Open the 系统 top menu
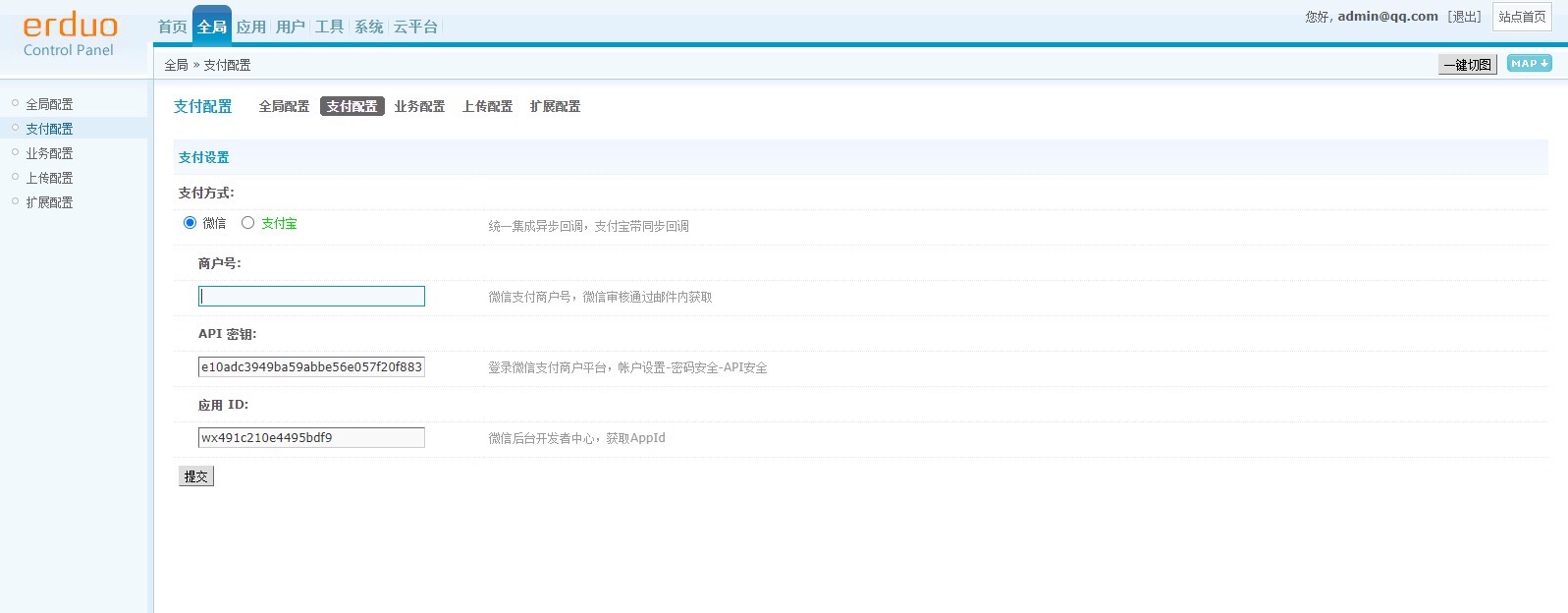1568x613 pixels. 369,27
